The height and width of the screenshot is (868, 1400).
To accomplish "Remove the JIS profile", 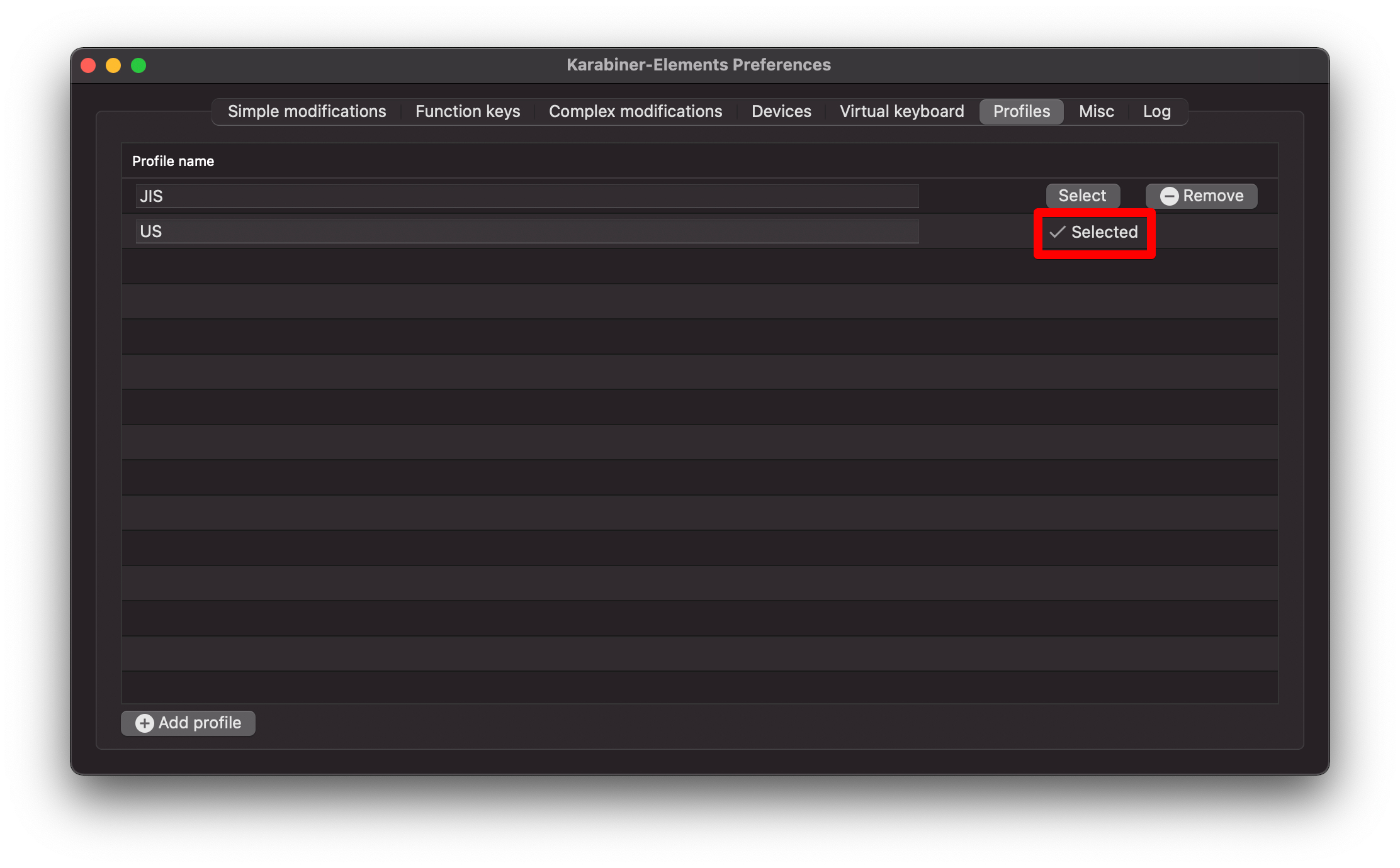I will pos(1201,196).
